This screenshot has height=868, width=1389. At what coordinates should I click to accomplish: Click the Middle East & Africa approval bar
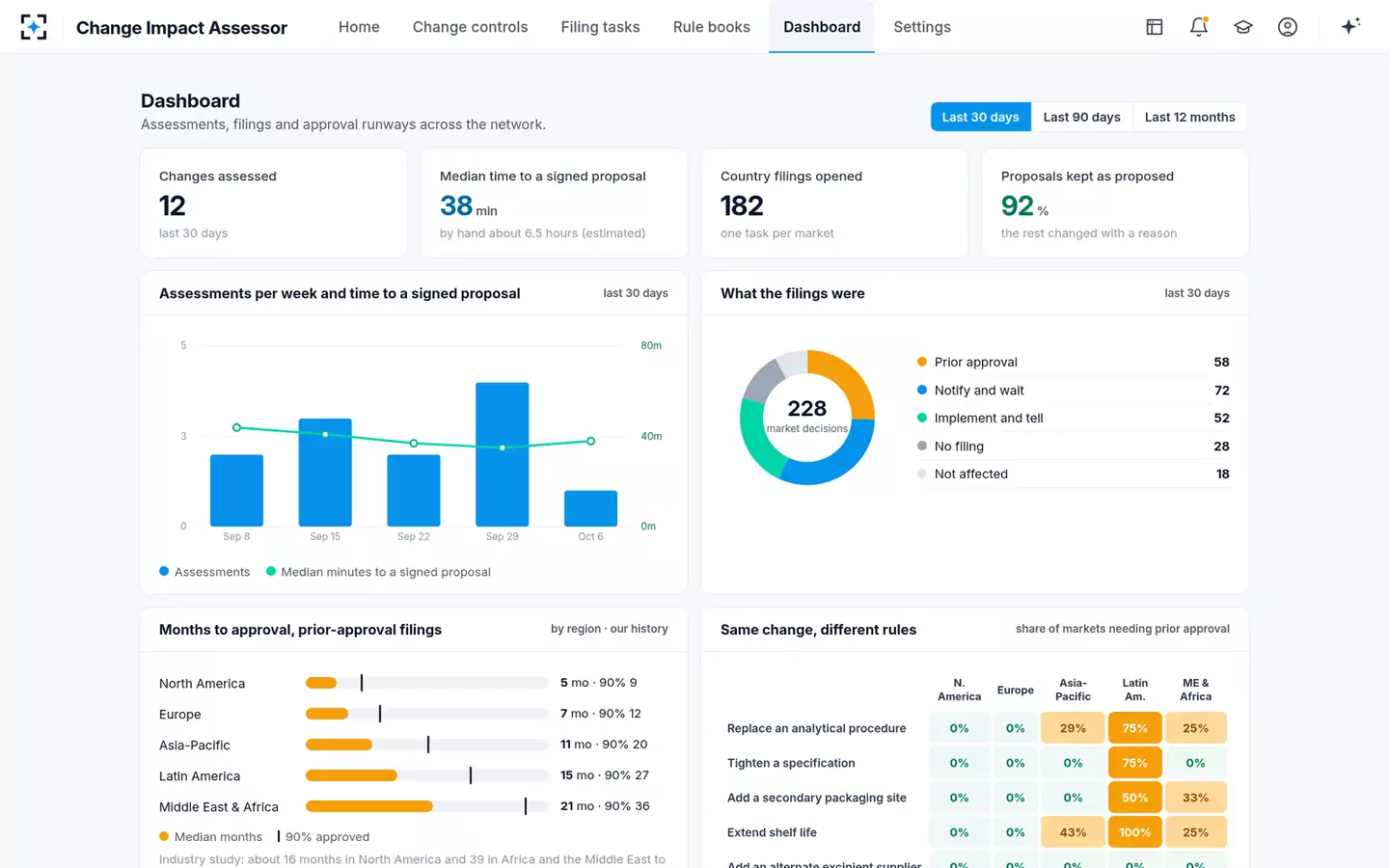tap(427, 806)
